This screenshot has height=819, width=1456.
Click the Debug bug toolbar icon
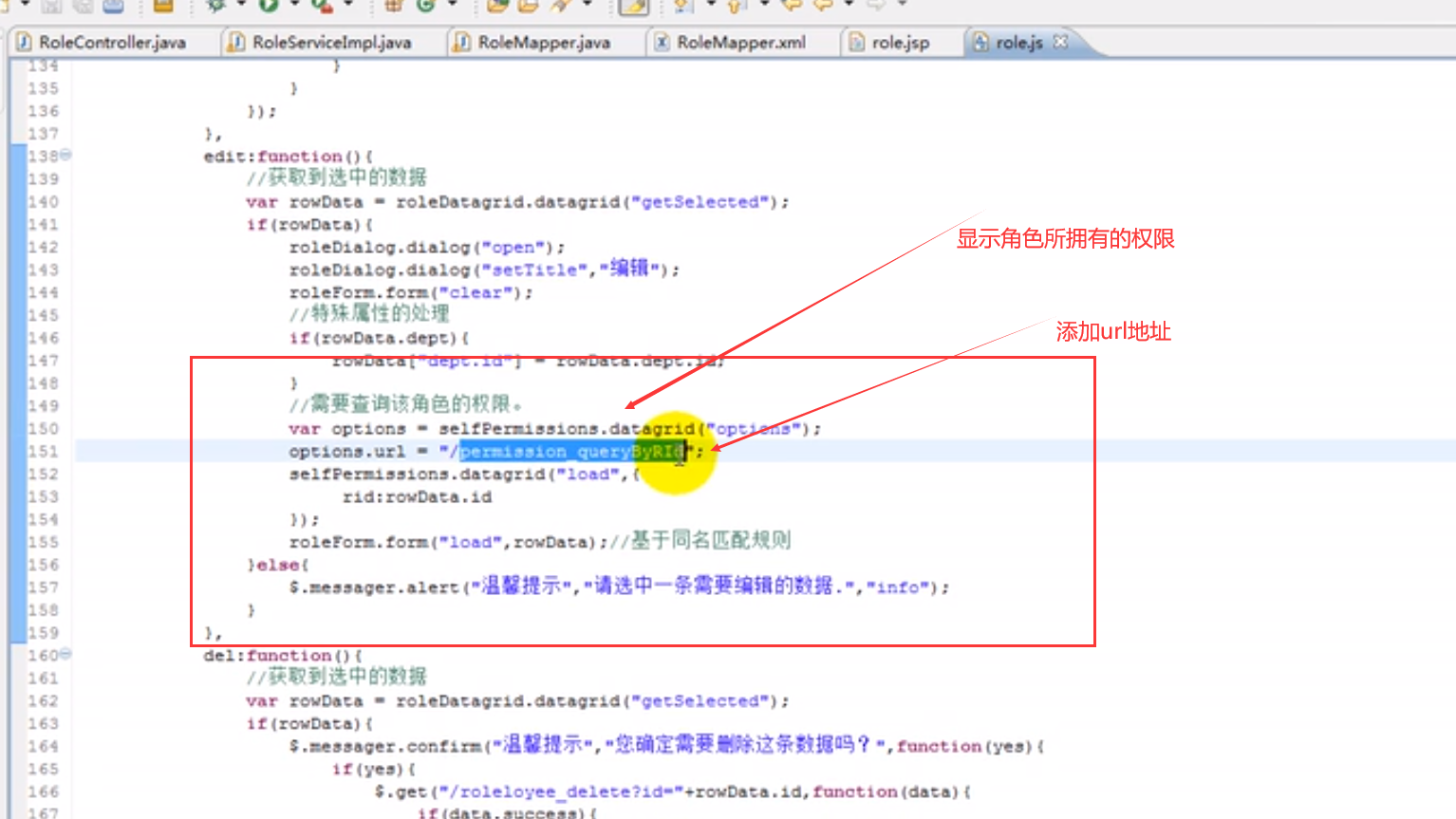pyautogui.click(x=216, y=7)
